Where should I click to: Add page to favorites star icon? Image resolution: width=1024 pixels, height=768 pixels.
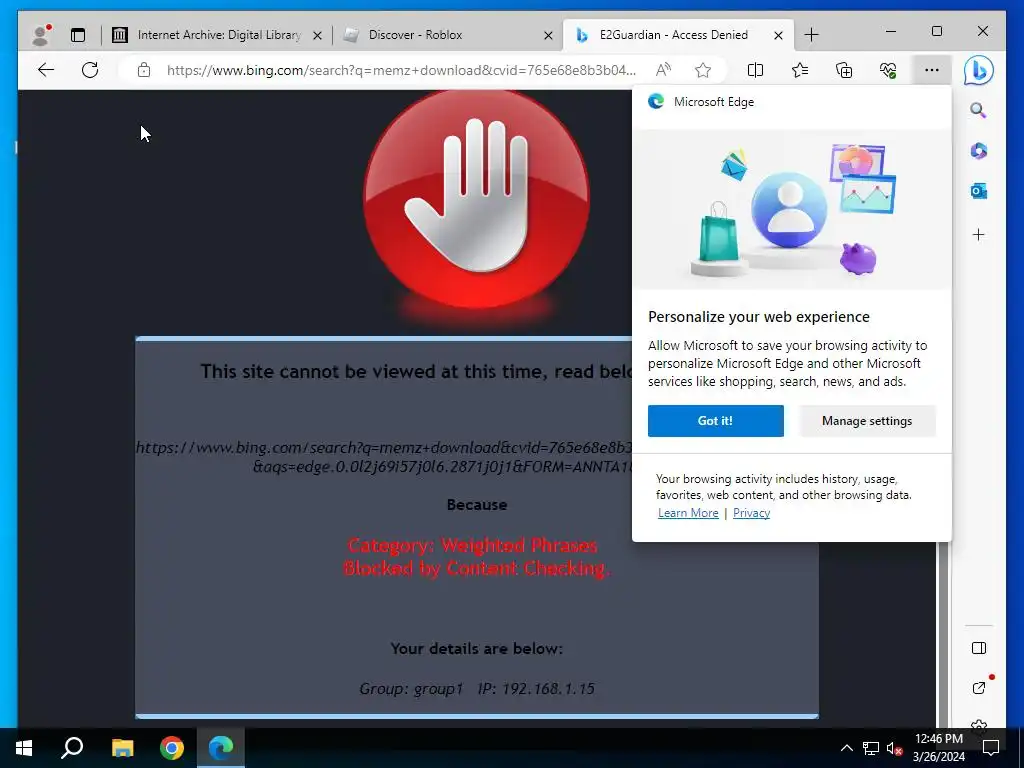pyautogui.click(x=703, y=70)
